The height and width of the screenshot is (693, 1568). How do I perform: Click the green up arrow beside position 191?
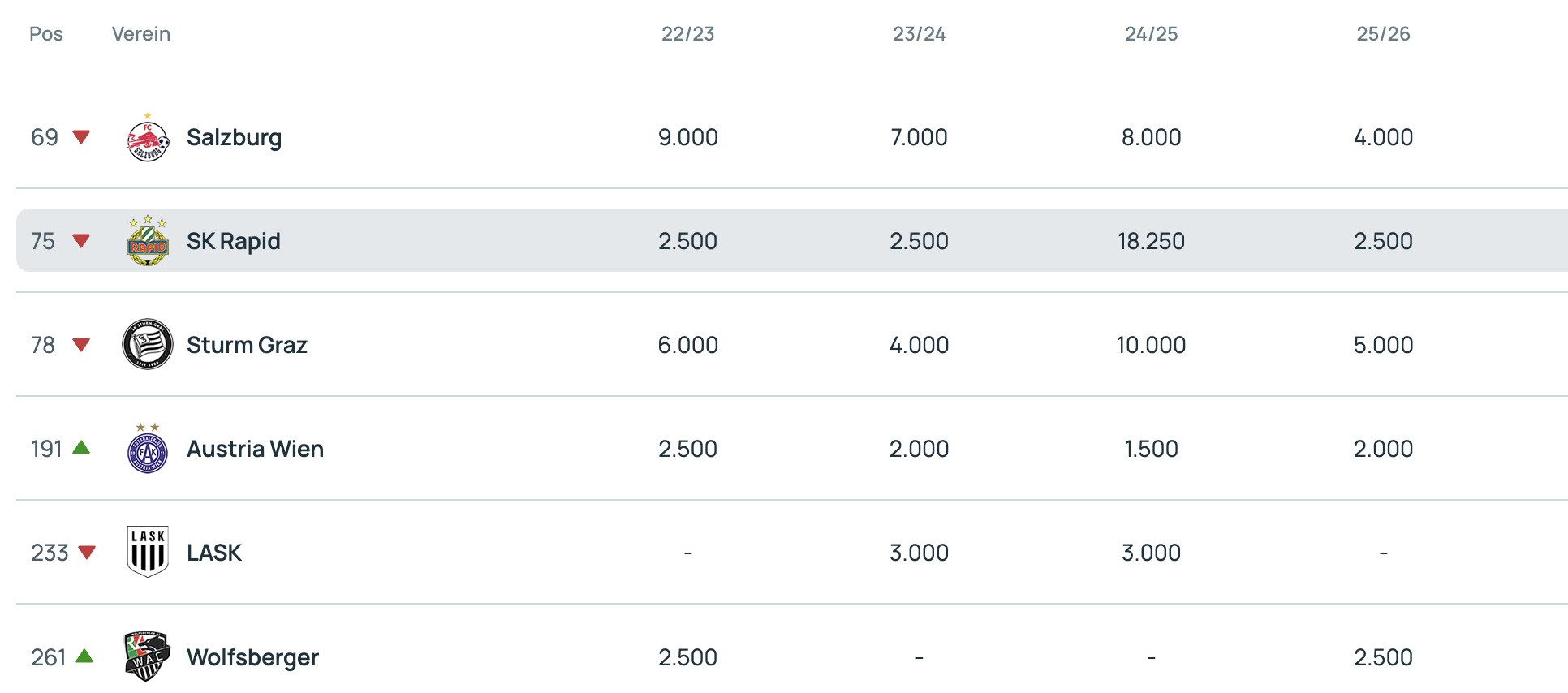tap(81, 448)
